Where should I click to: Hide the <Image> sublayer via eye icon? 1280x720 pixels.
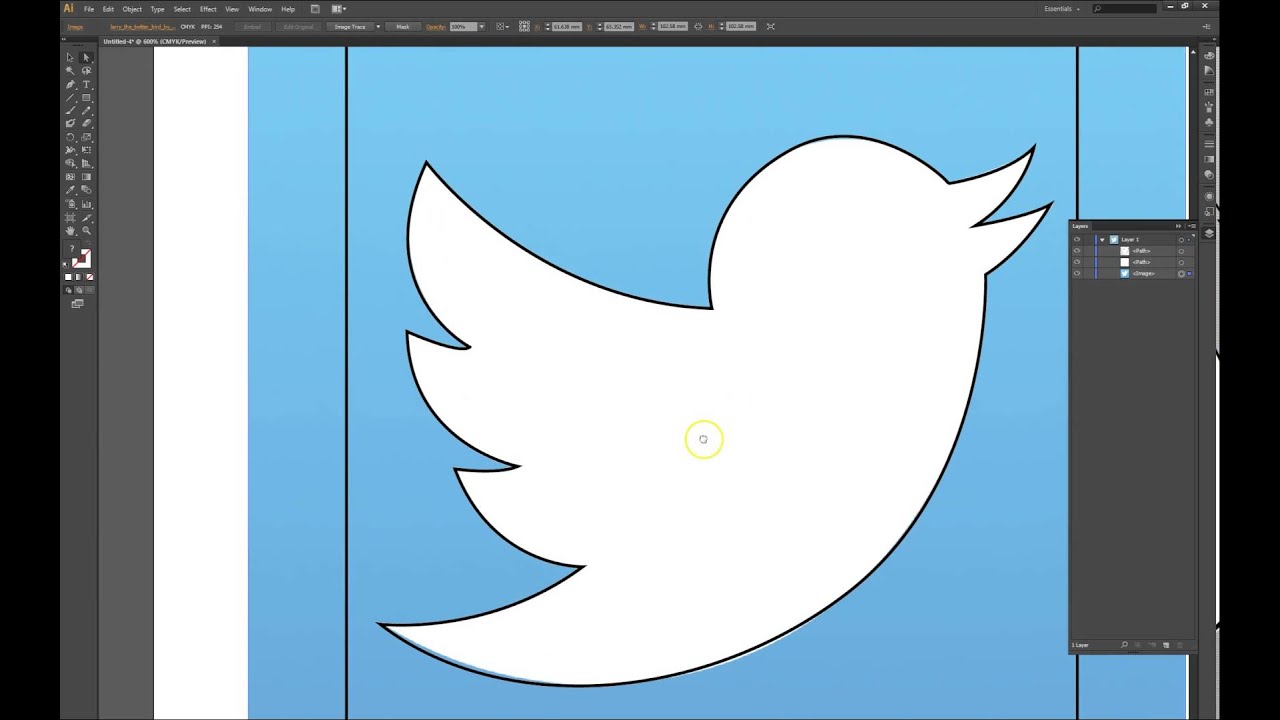(x=1077, y=273)
